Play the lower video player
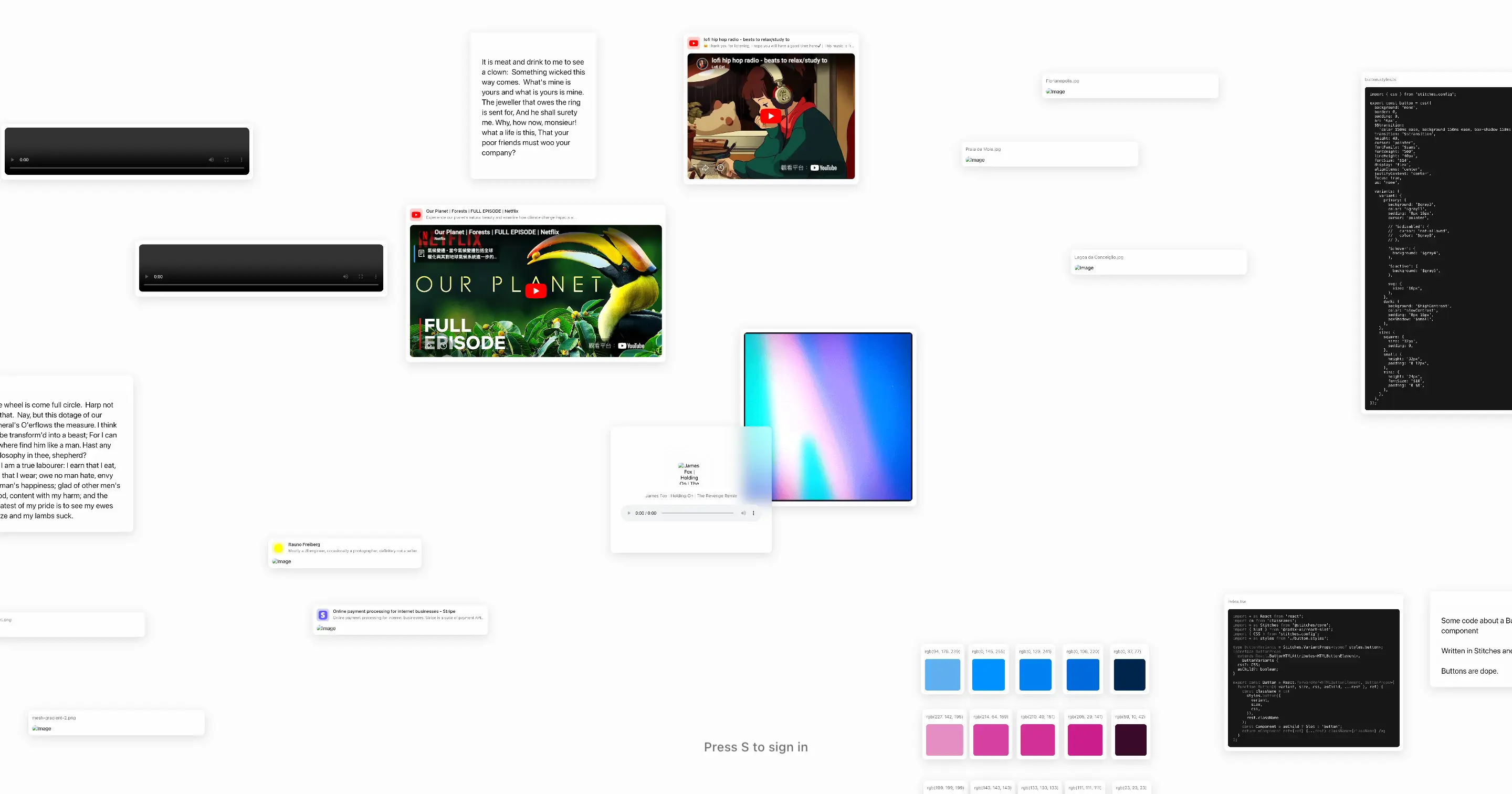 [x=147, y=277]
